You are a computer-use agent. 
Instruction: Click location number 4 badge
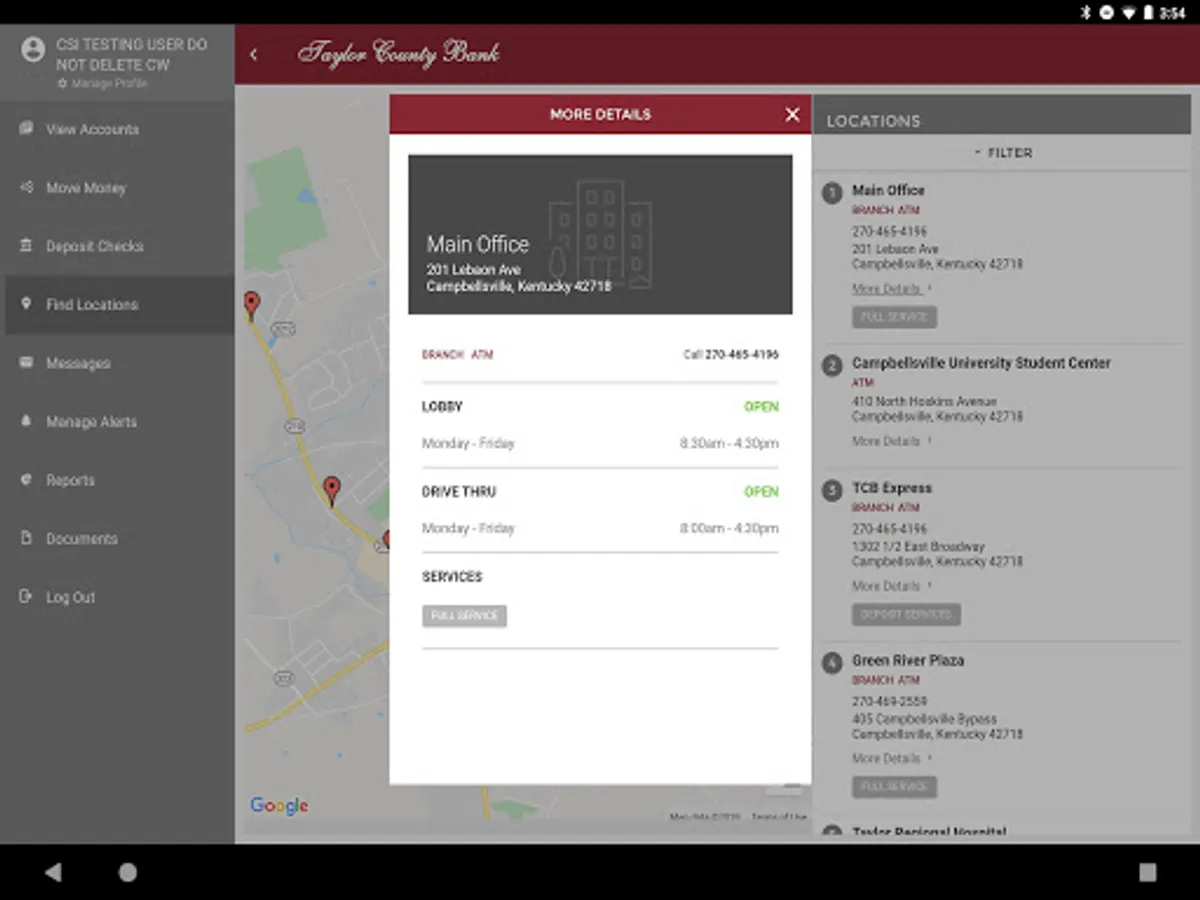[x=832, y=663]
